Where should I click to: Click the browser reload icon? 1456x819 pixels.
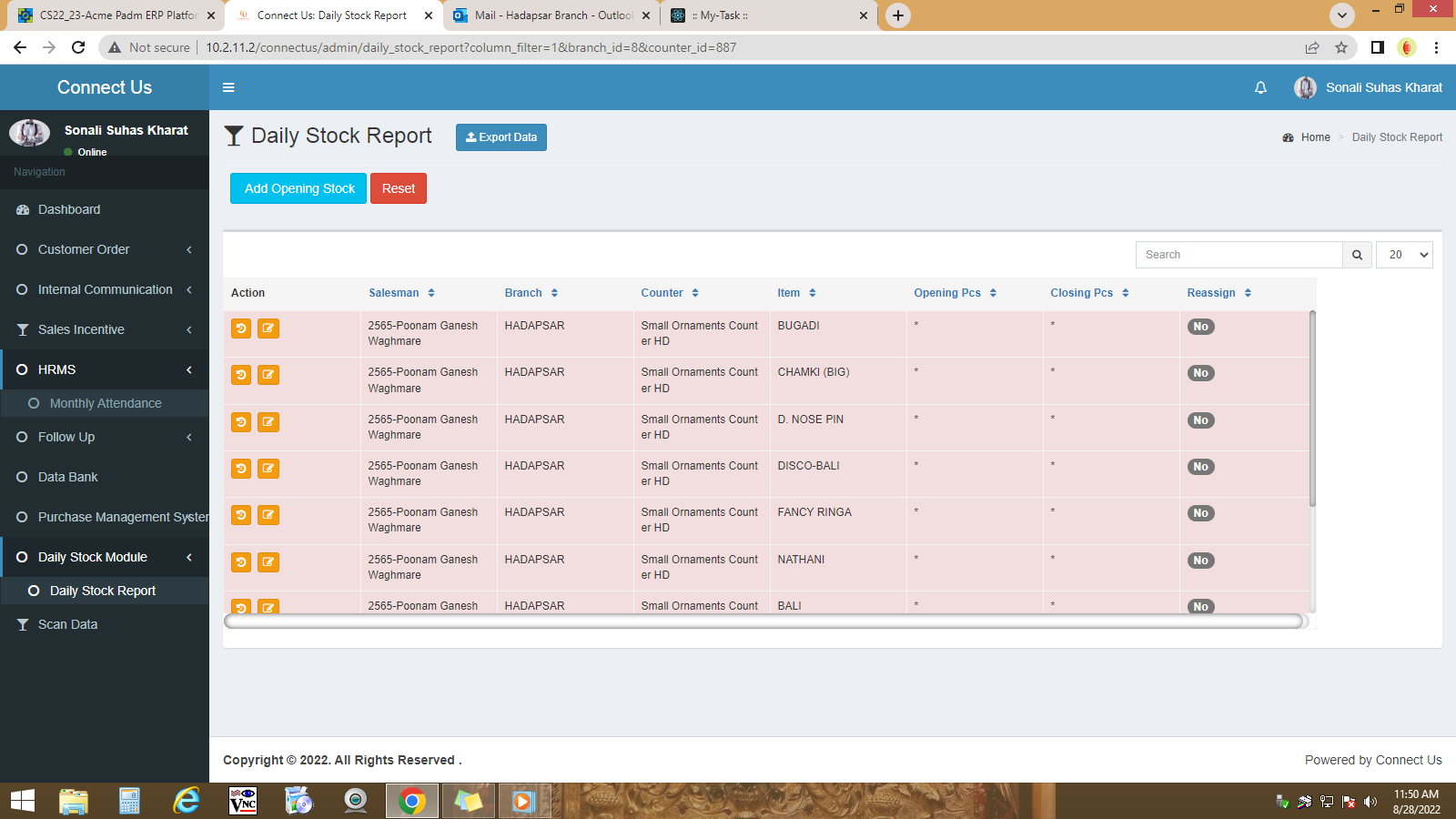[x=78, y=47]
